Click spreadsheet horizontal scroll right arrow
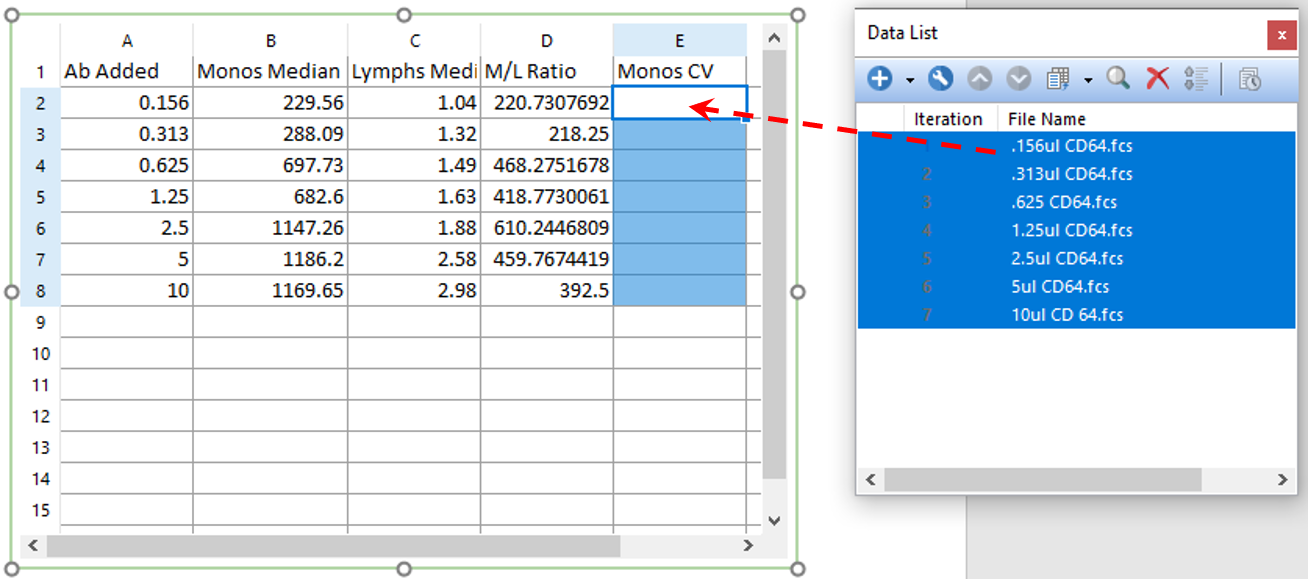Viewport: 1308px width, 579px height. tap(748, 546)
